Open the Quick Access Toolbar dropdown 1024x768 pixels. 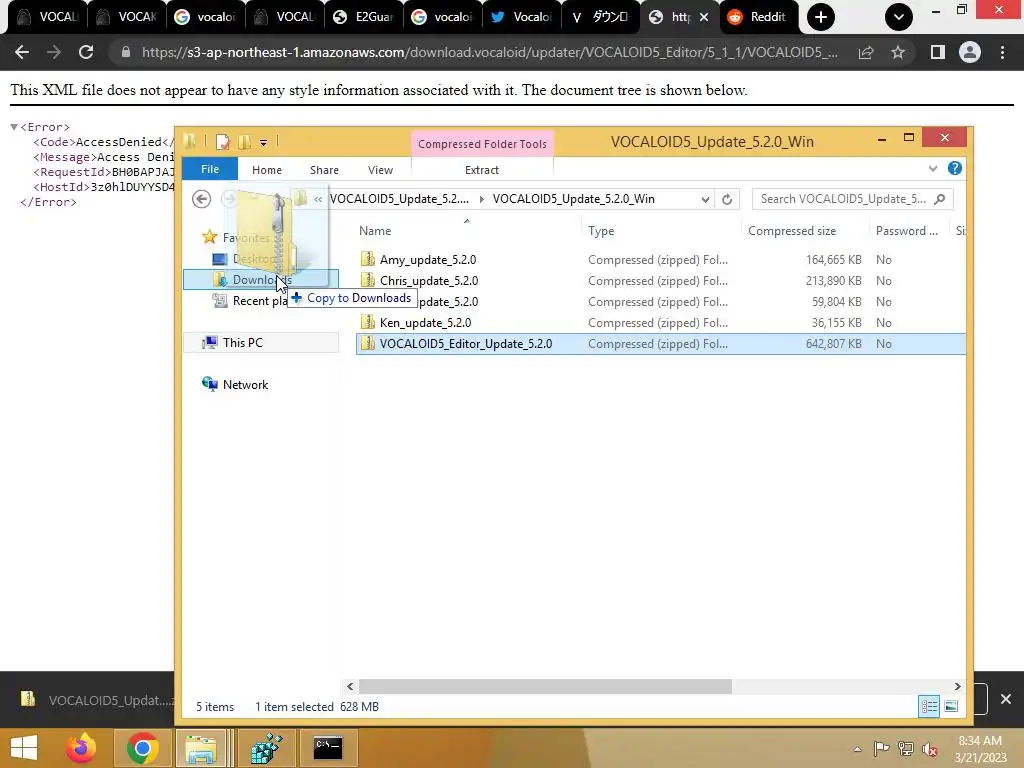coord(263,142)
